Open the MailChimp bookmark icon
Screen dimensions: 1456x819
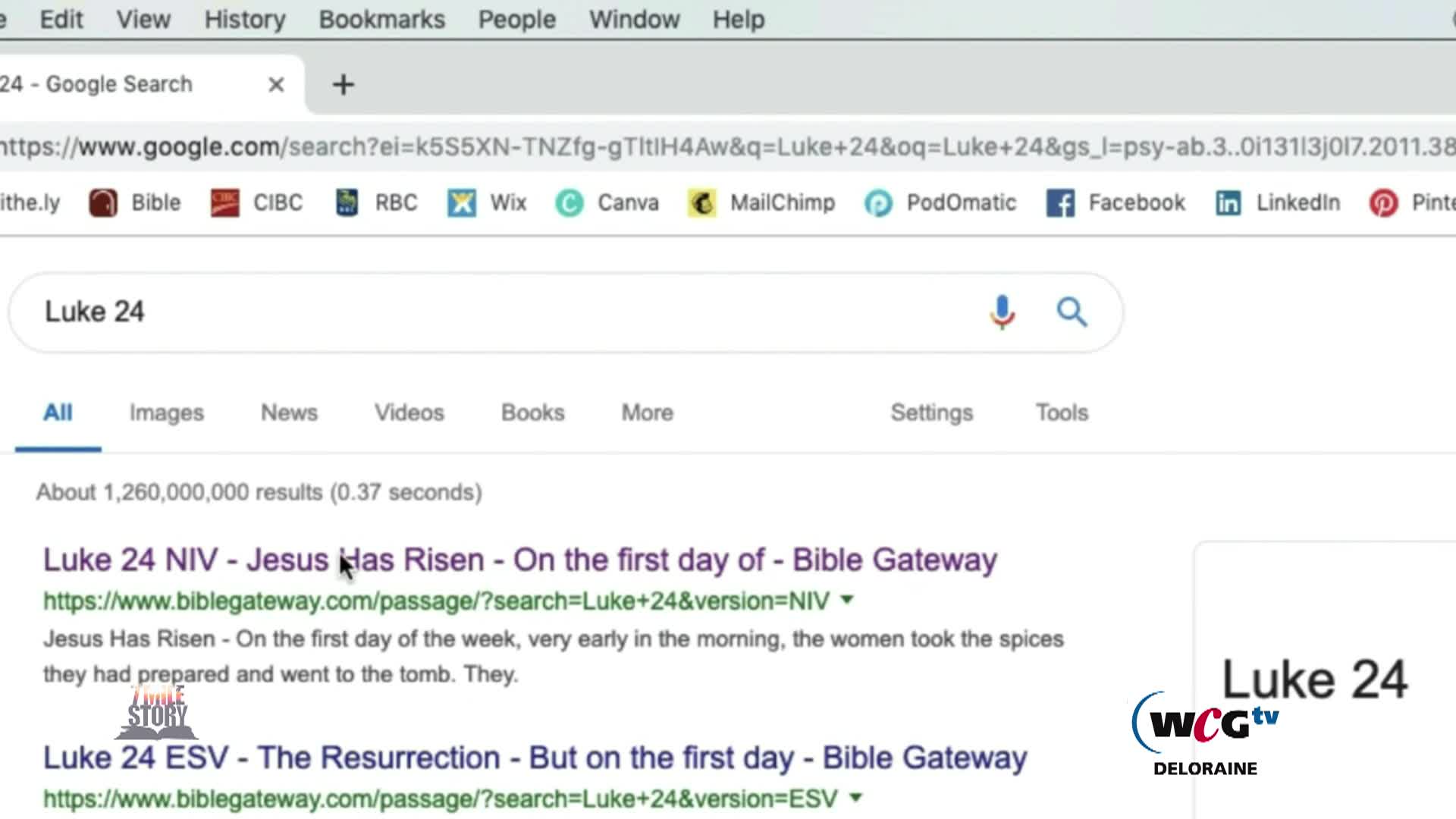tap(702, 203)
